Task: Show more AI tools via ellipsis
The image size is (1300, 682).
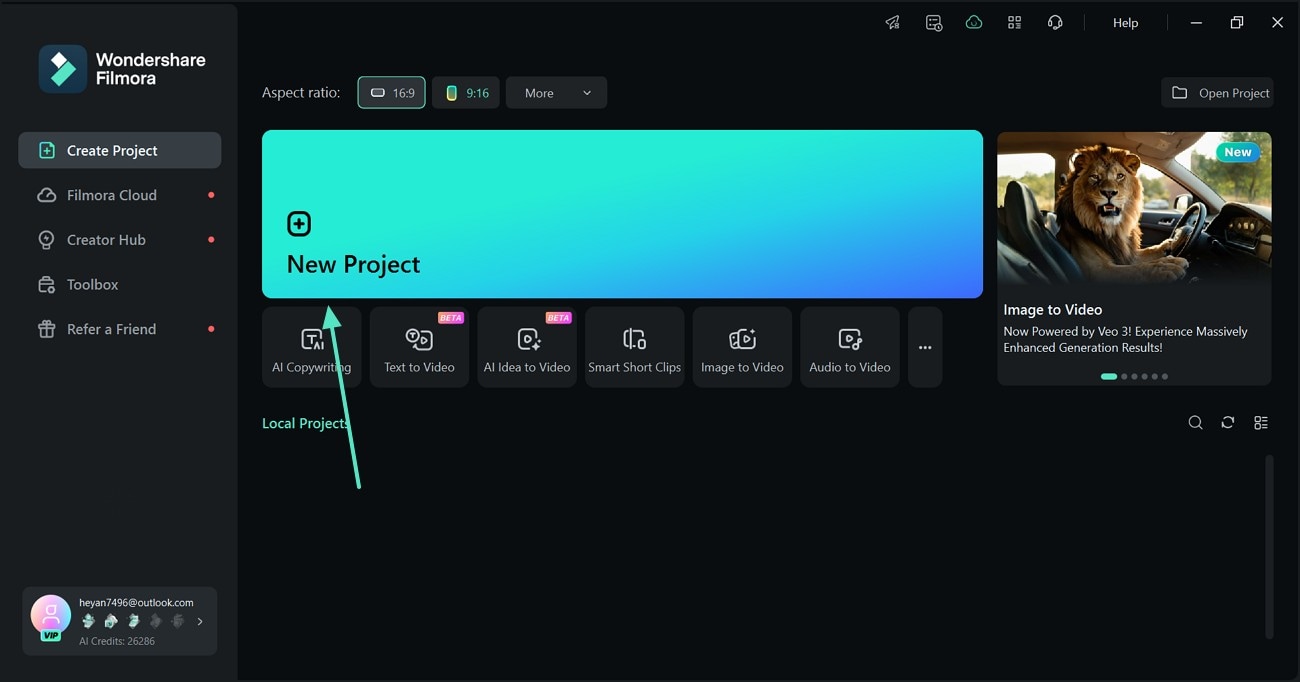Action: tap(925, 347)
